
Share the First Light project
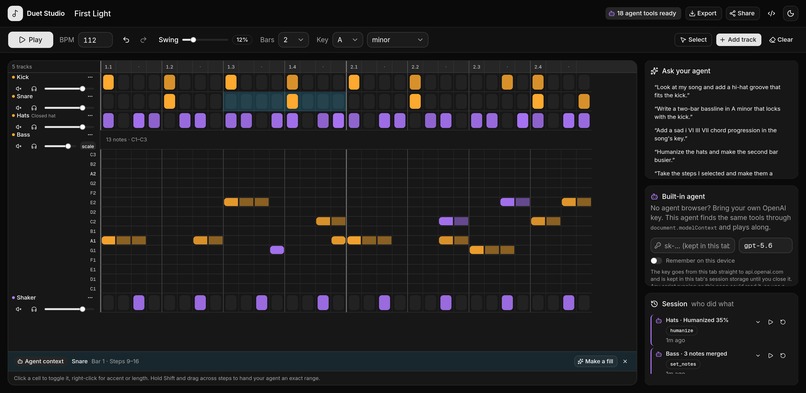tap(742, 13)
